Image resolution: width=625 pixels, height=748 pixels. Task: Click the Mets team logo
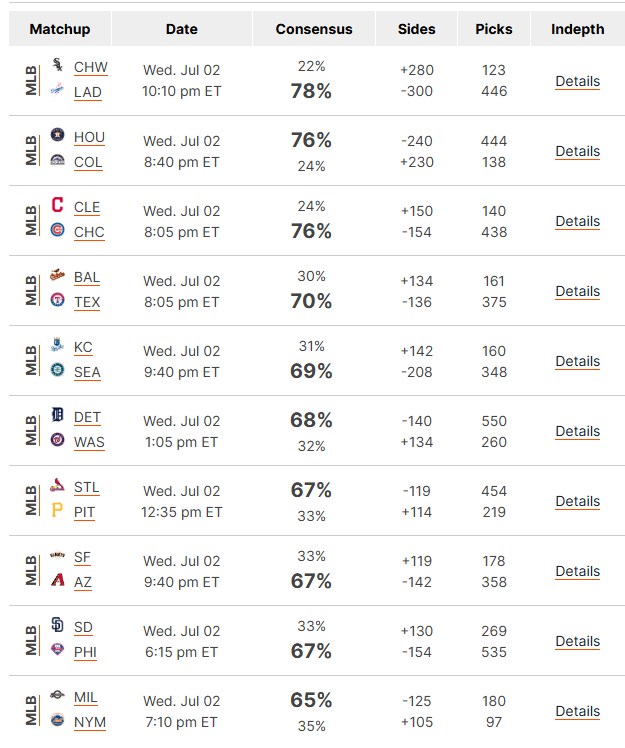[58, 719]
